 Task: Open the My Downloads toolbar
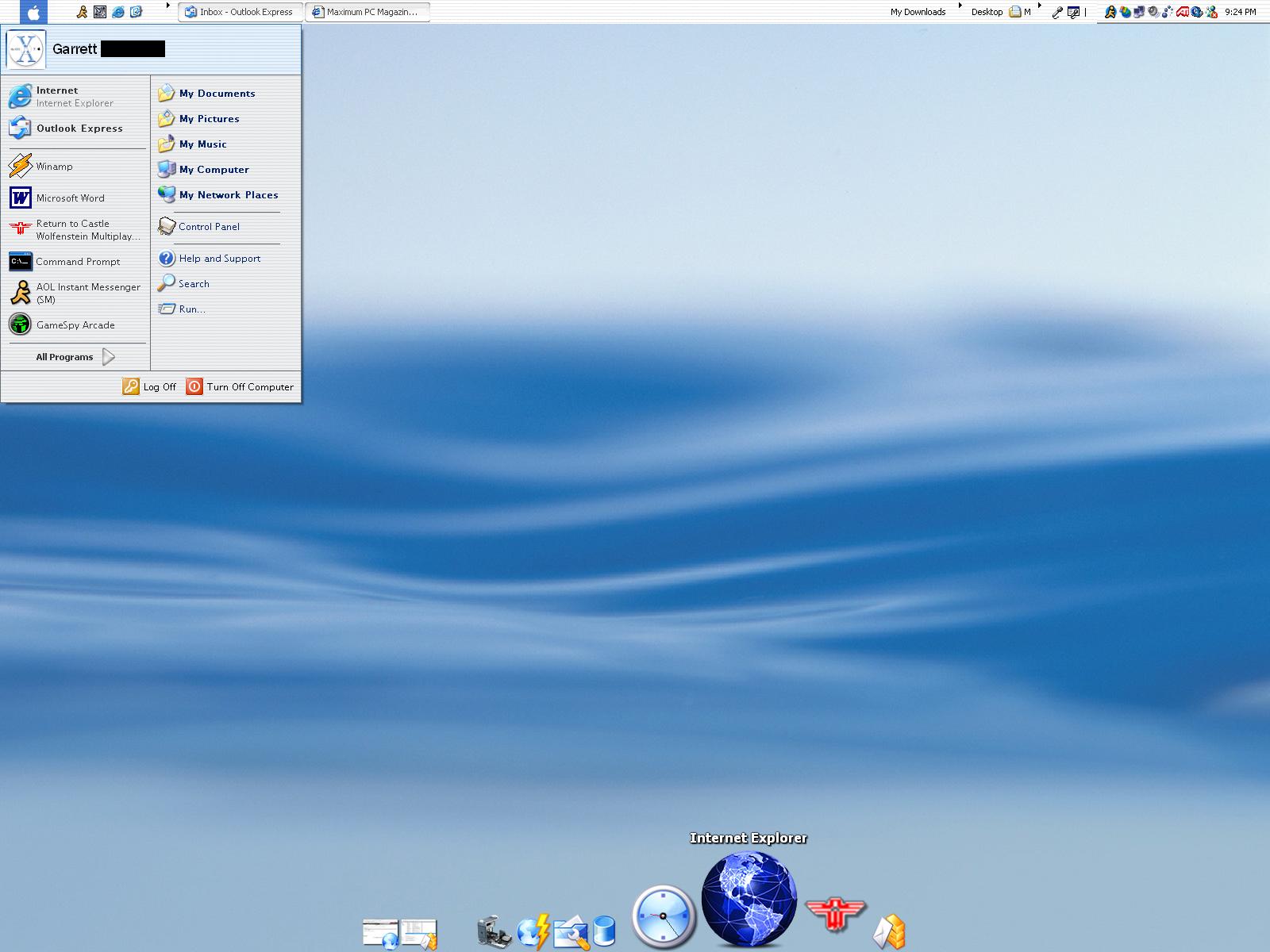918,12
